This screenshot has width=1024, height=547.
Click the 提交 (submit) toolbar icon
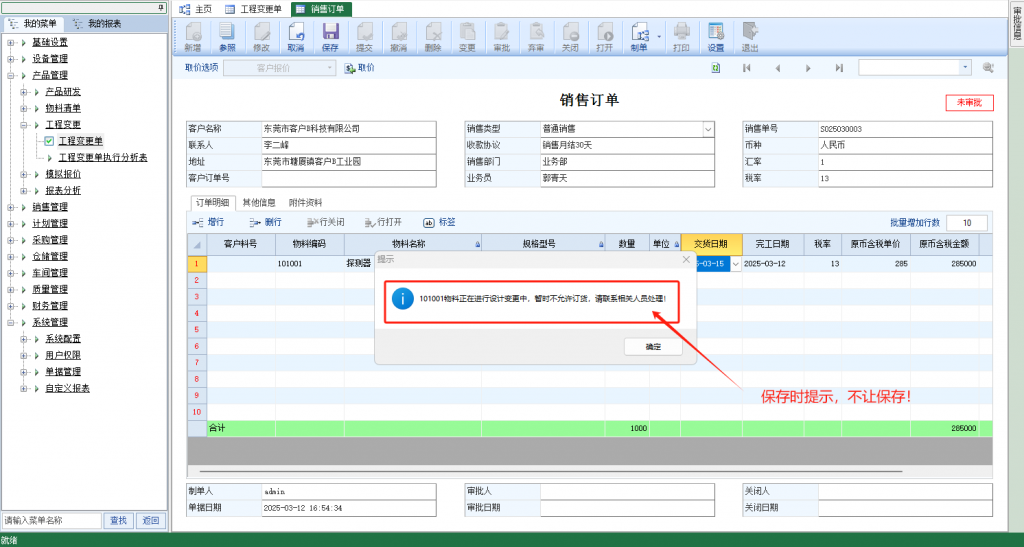(364, 37)
